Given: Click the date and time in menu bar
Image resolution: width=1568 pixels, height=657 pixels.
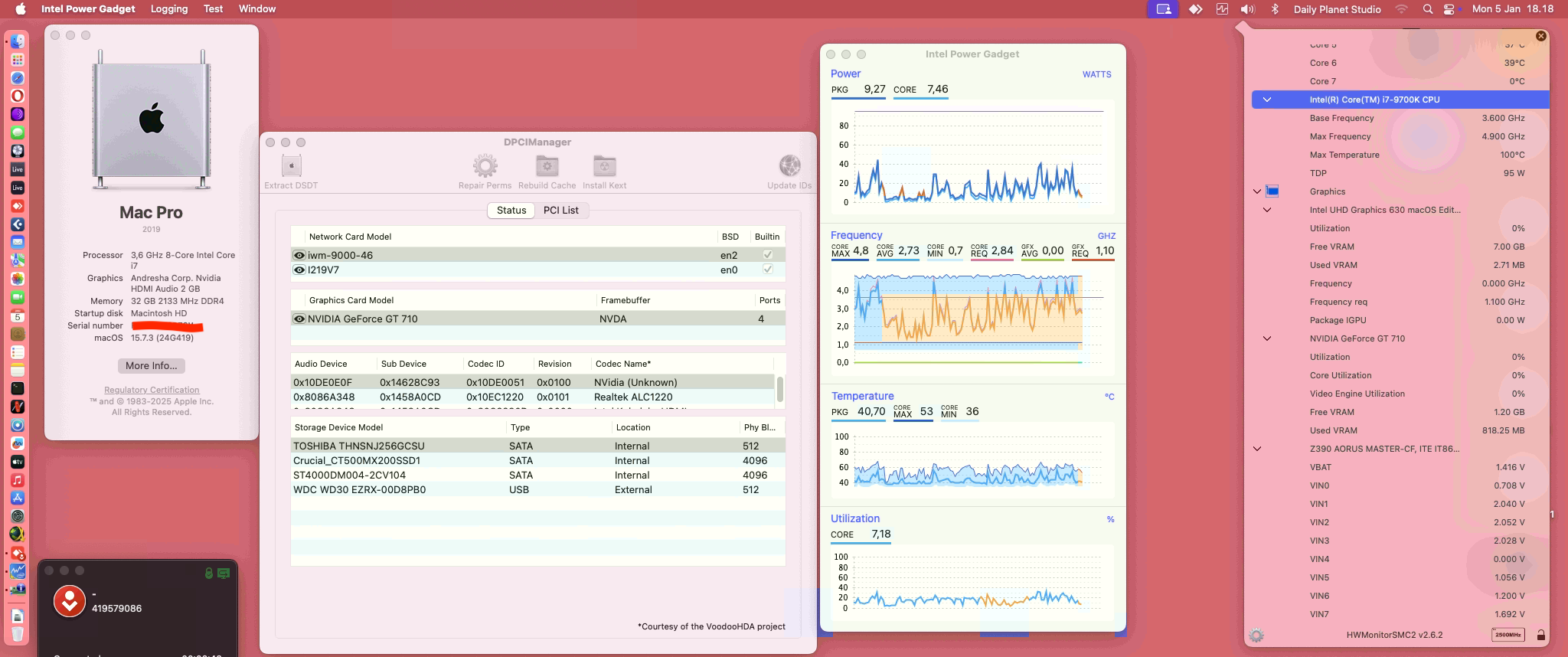Looking at the screenshot, I should point(1513,9).
